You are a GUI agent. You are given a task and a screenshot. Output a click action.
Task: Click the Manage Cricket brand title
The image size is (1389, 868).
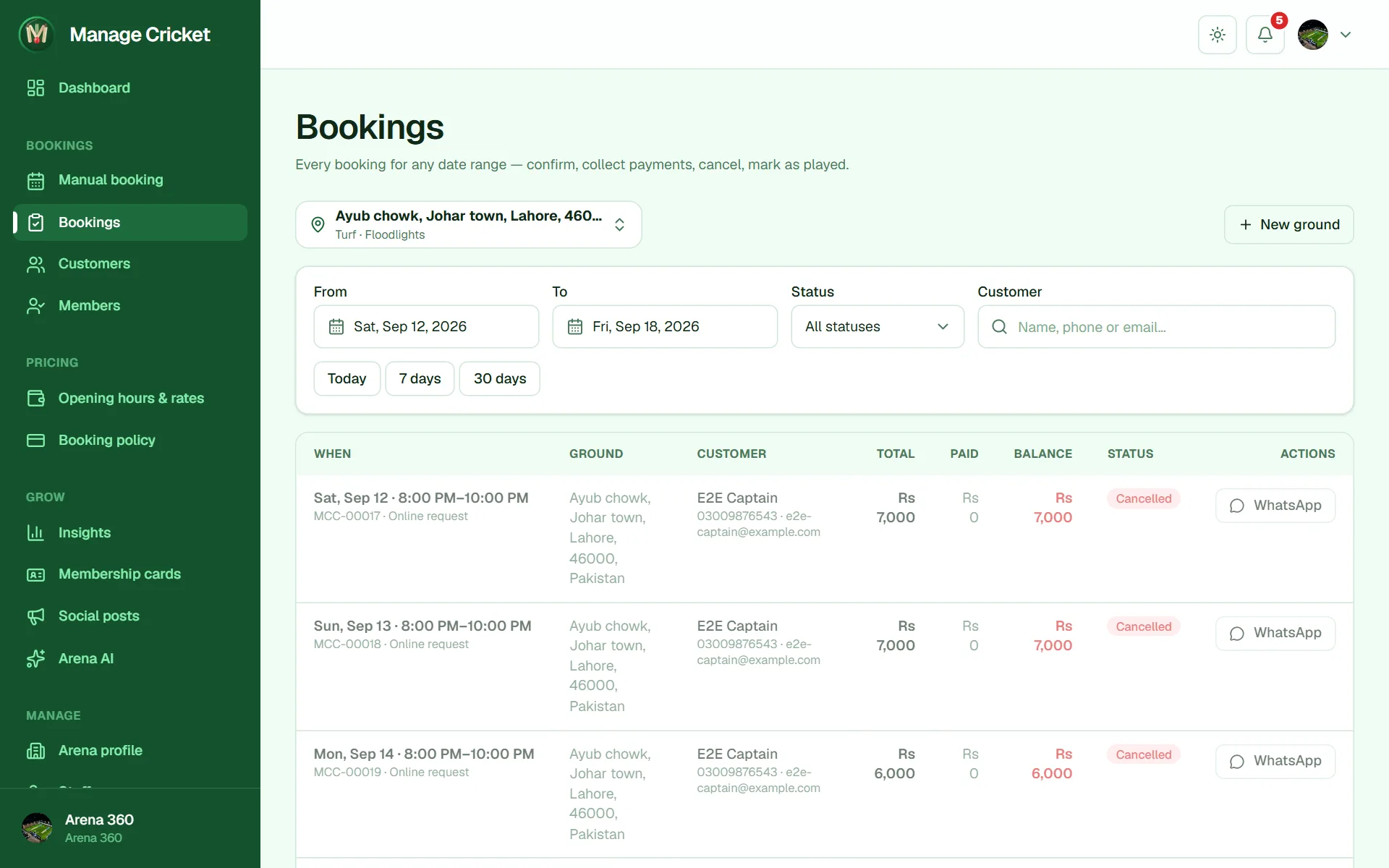pyautogui.click(x=140, y=35)
